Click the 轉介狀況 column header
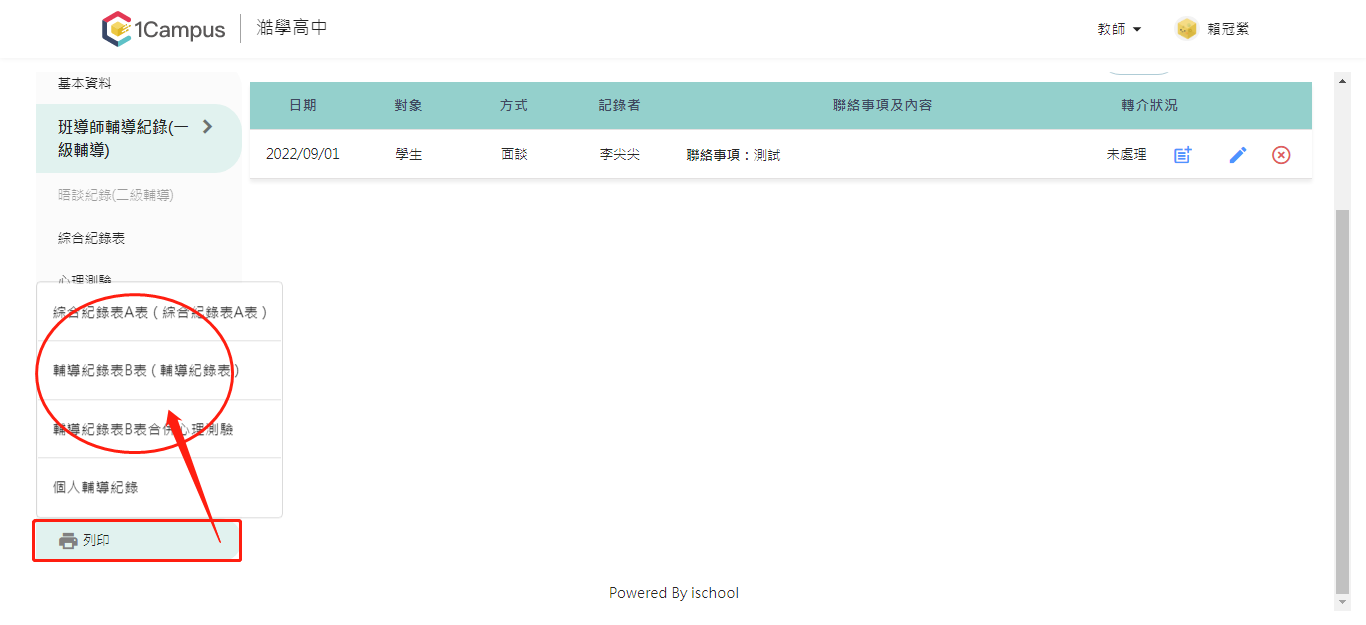This screenshot has width=1366, height=625. point(1149,105)
